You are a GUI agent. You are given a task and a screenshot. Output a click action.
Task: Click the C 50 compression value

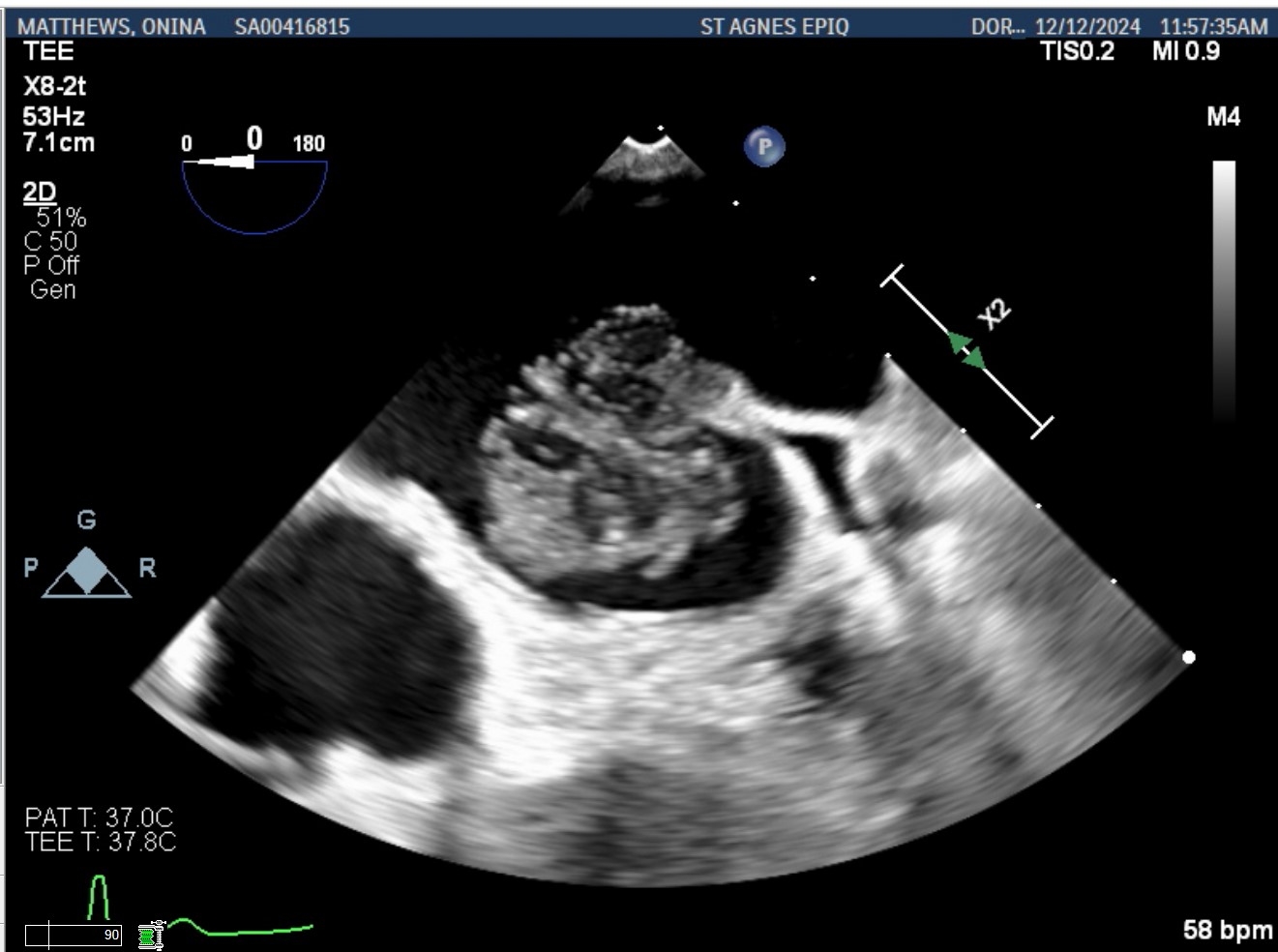tap(50, 241)
